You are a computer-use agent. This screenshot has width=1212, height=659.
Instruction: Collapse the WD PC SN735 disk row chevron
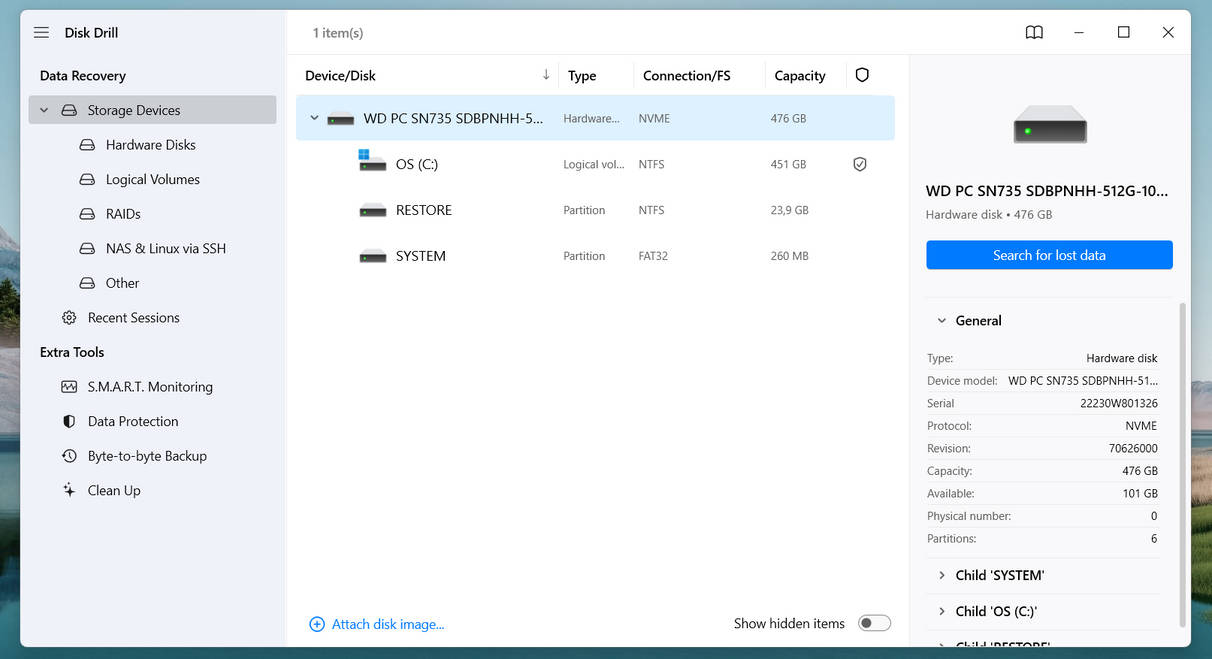[x=314, y=118]
